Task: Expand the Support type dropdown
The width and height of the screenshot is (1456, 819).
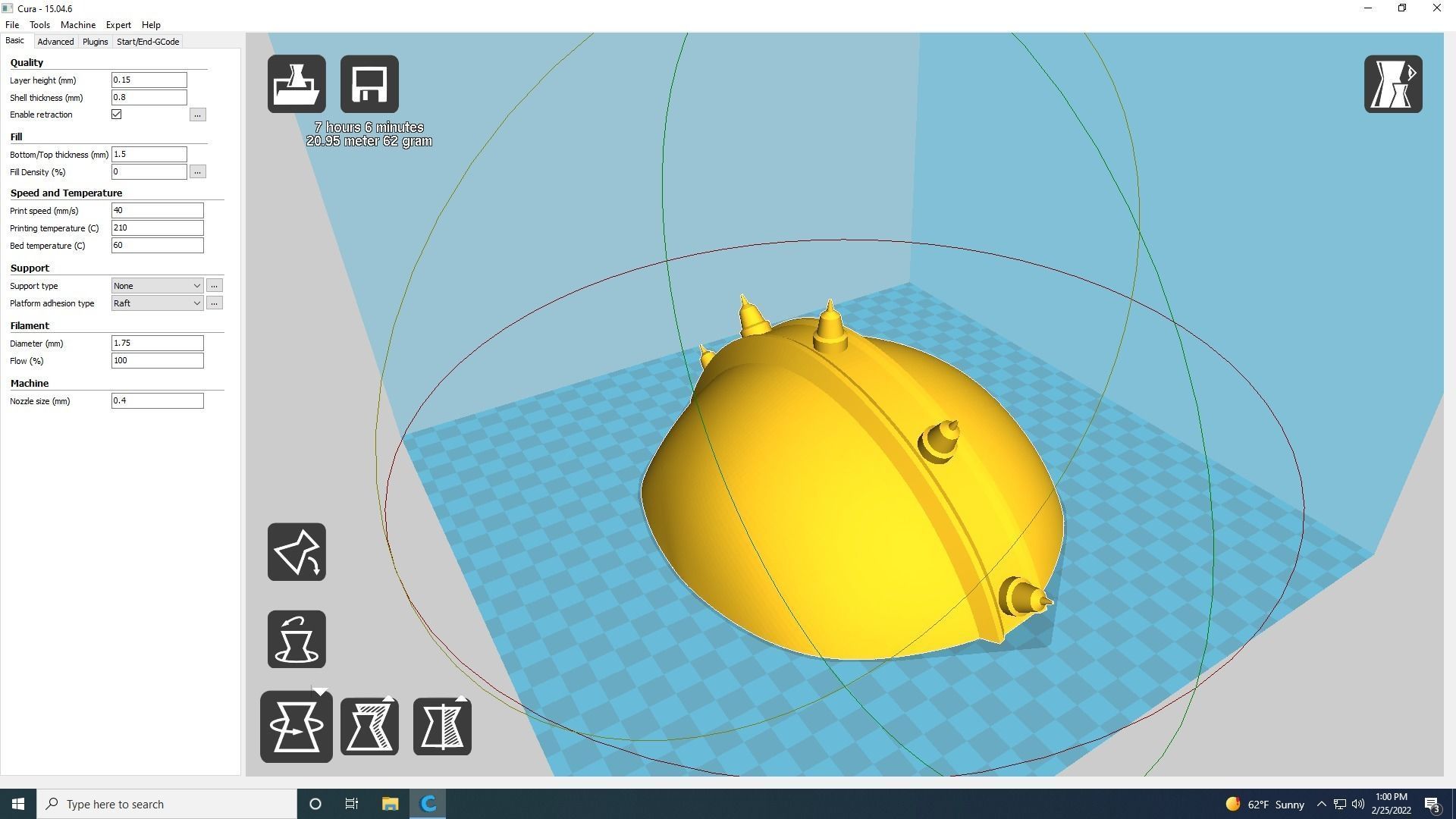Action: tap(157, 286)
